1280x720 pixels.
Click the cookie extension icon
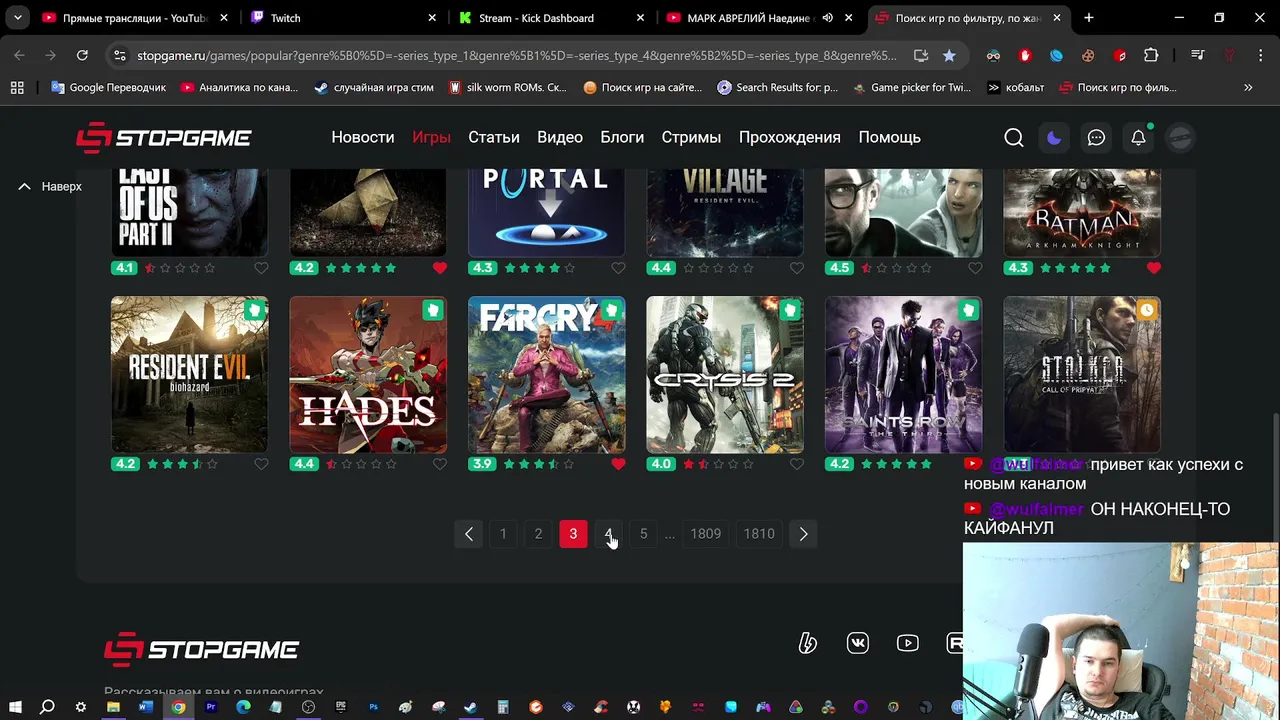click(x=1088, y=56)
